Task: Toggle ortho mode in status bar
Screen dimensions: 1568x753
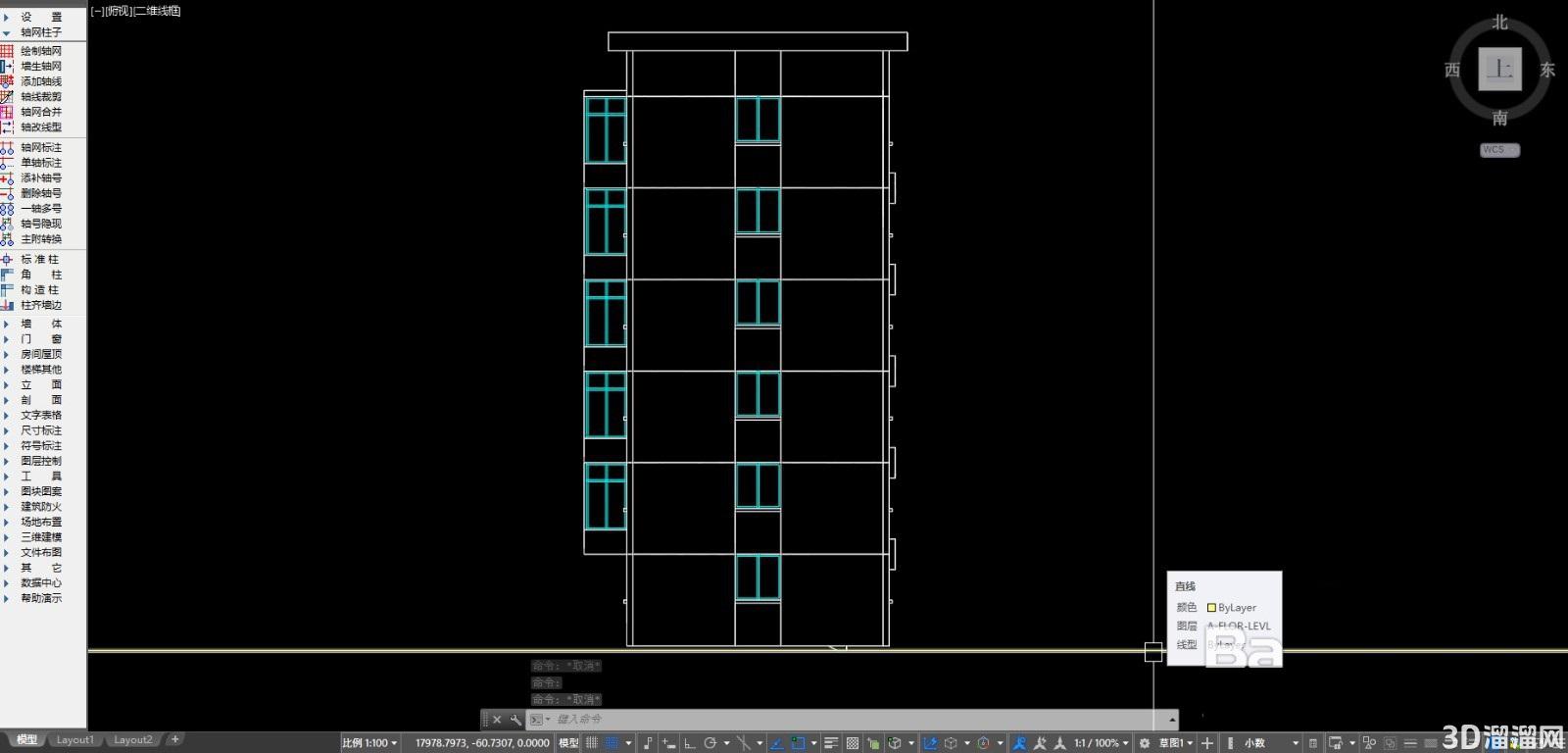Action: pyautogui.click(x=689, y=743)
